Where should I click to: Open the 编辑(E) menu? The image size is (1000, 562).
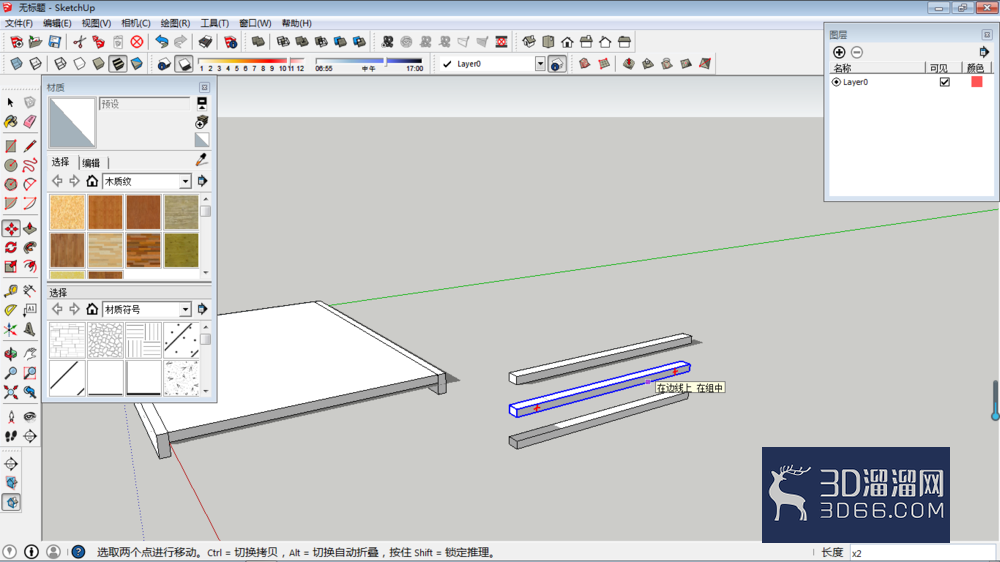click(57, 23)
